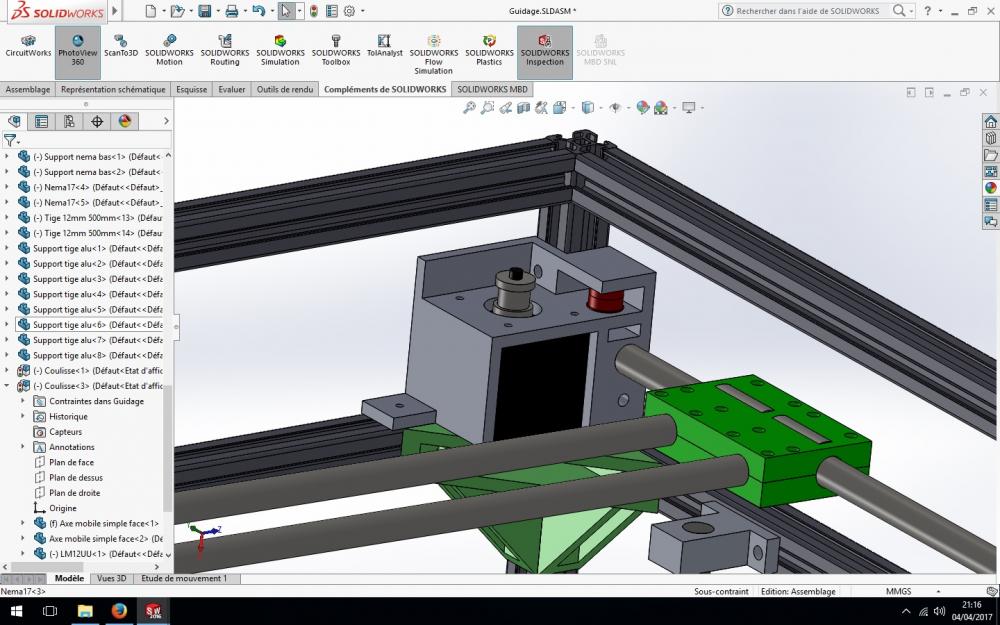
Task: Select the ConfigurationManager panel tab icon
Action: [x=69, y=122]
